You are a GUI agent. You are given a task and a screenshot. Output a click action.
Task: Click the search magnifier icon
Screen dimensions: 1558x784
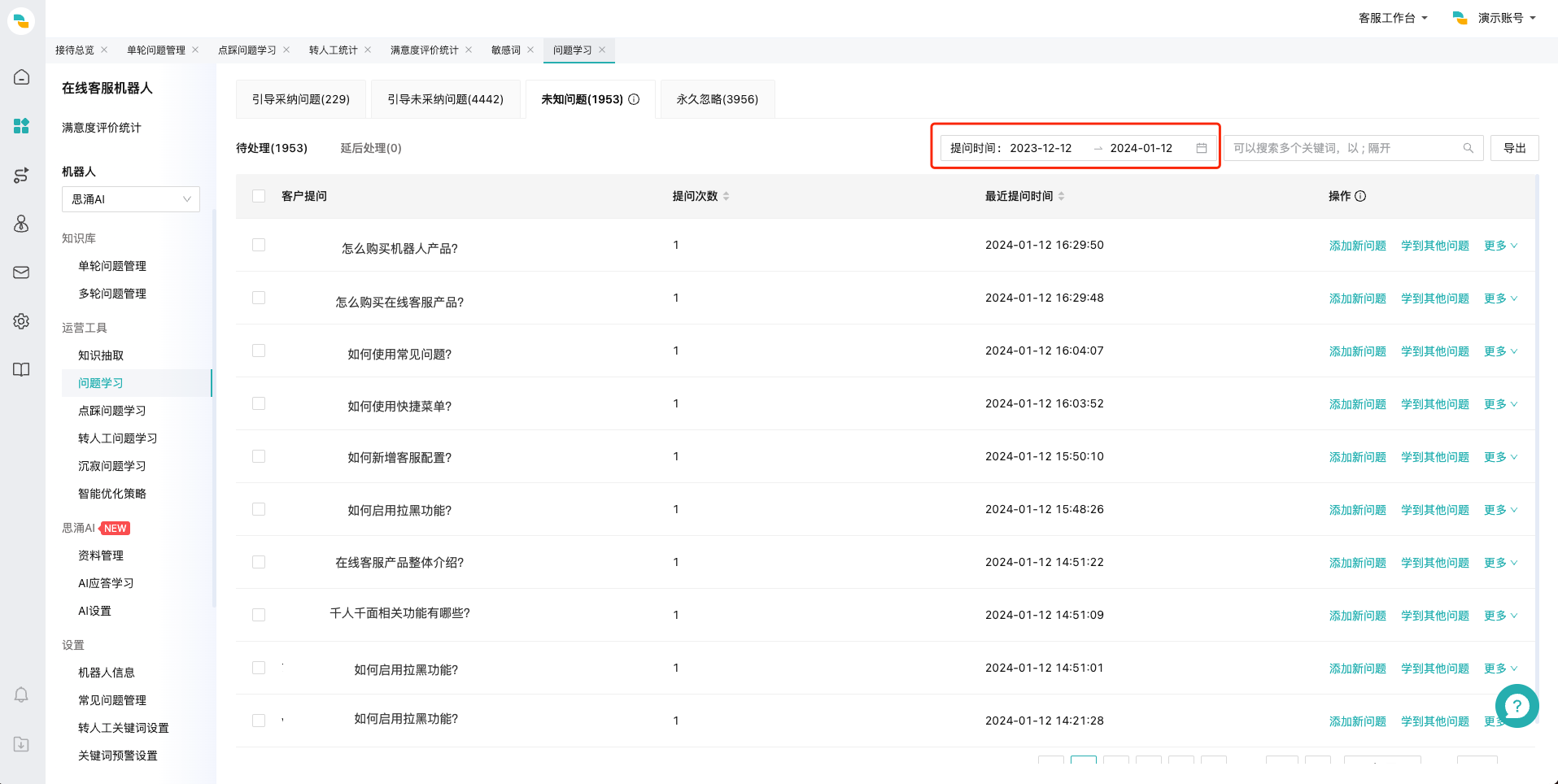coord(1469,148)
